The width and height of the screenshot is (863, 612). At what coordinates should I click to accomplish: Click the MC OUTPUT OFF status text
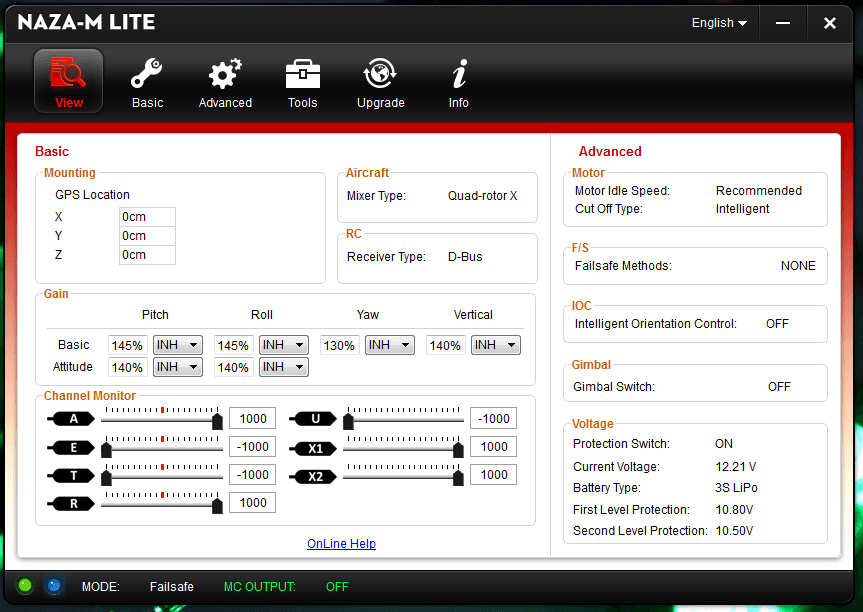[x=337, y=586]
